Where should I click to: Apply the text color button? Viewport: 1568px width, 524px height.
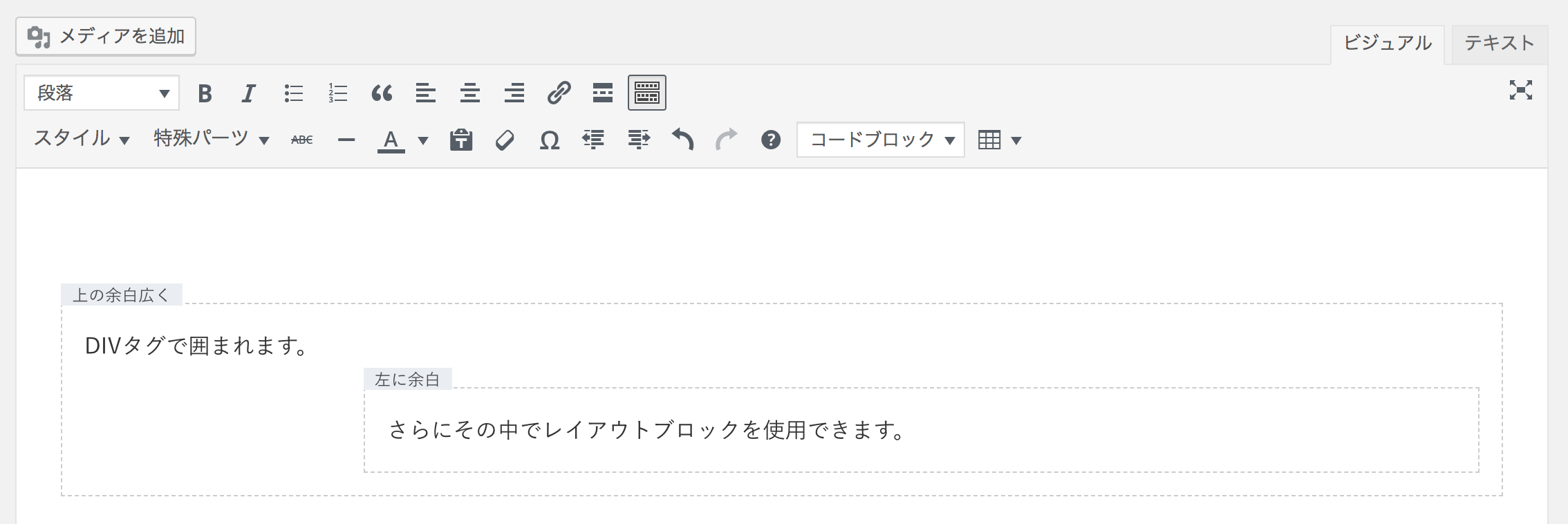point(391,140)
